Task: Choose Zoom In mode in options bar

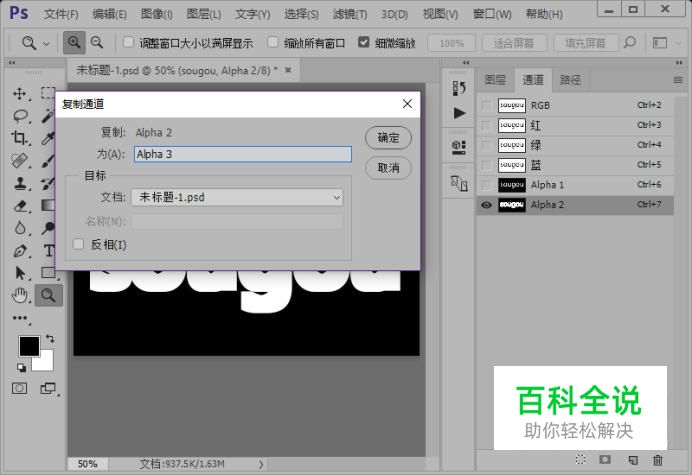Action: click(x=74, y=43)
